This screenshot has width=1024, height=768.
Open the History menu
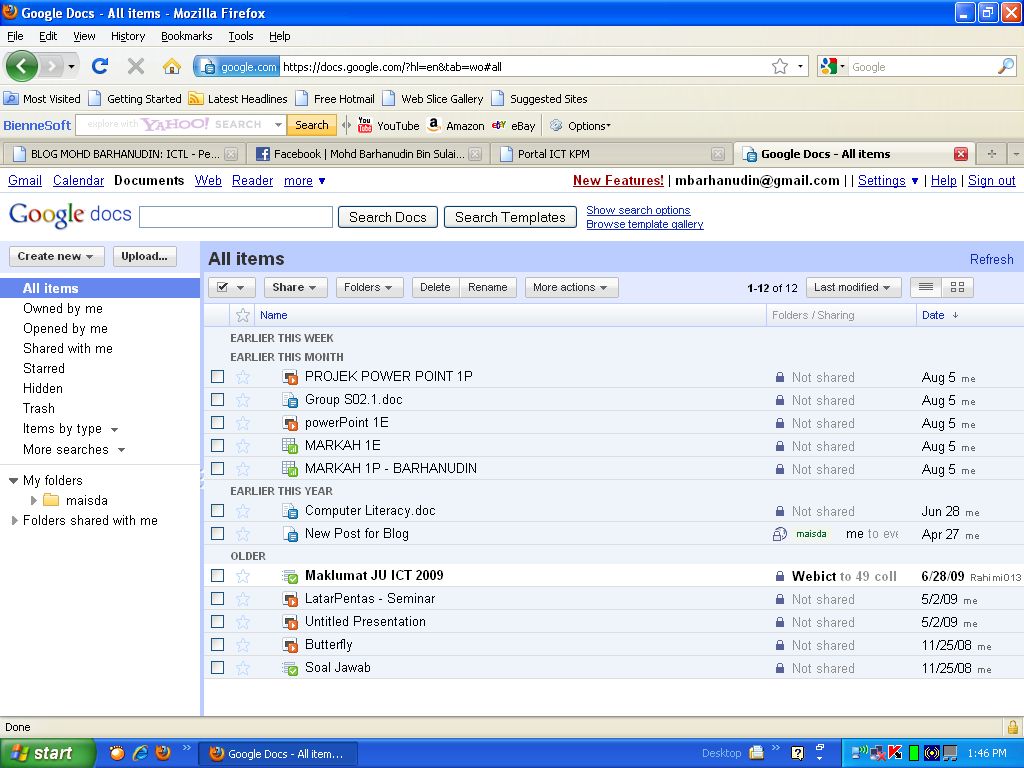coord(127,36)
